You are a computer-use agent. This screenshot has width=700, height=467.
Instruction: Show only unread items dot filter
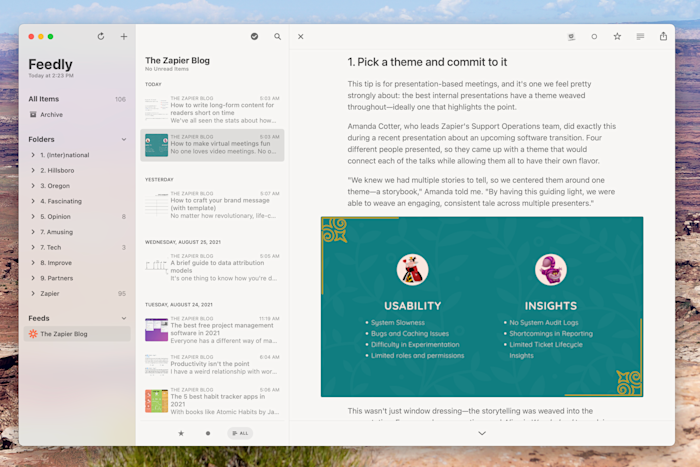click(x=208, y=433)
